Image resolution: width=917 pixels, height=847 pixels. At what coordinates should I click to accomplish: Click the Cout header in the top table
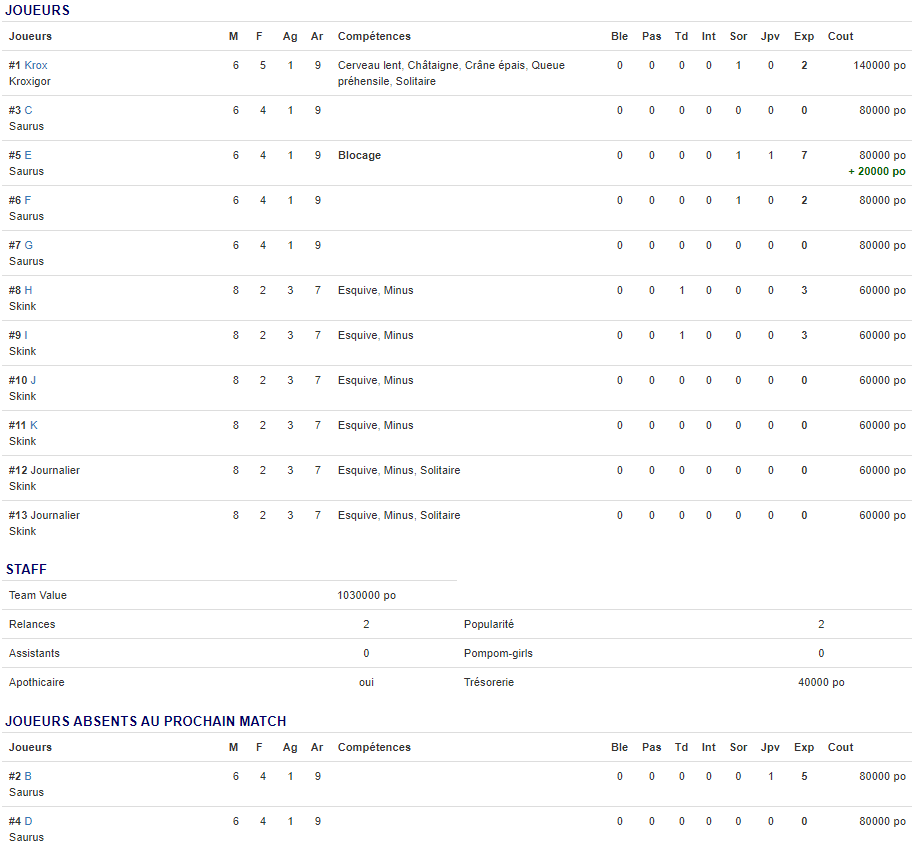point(840,36)
